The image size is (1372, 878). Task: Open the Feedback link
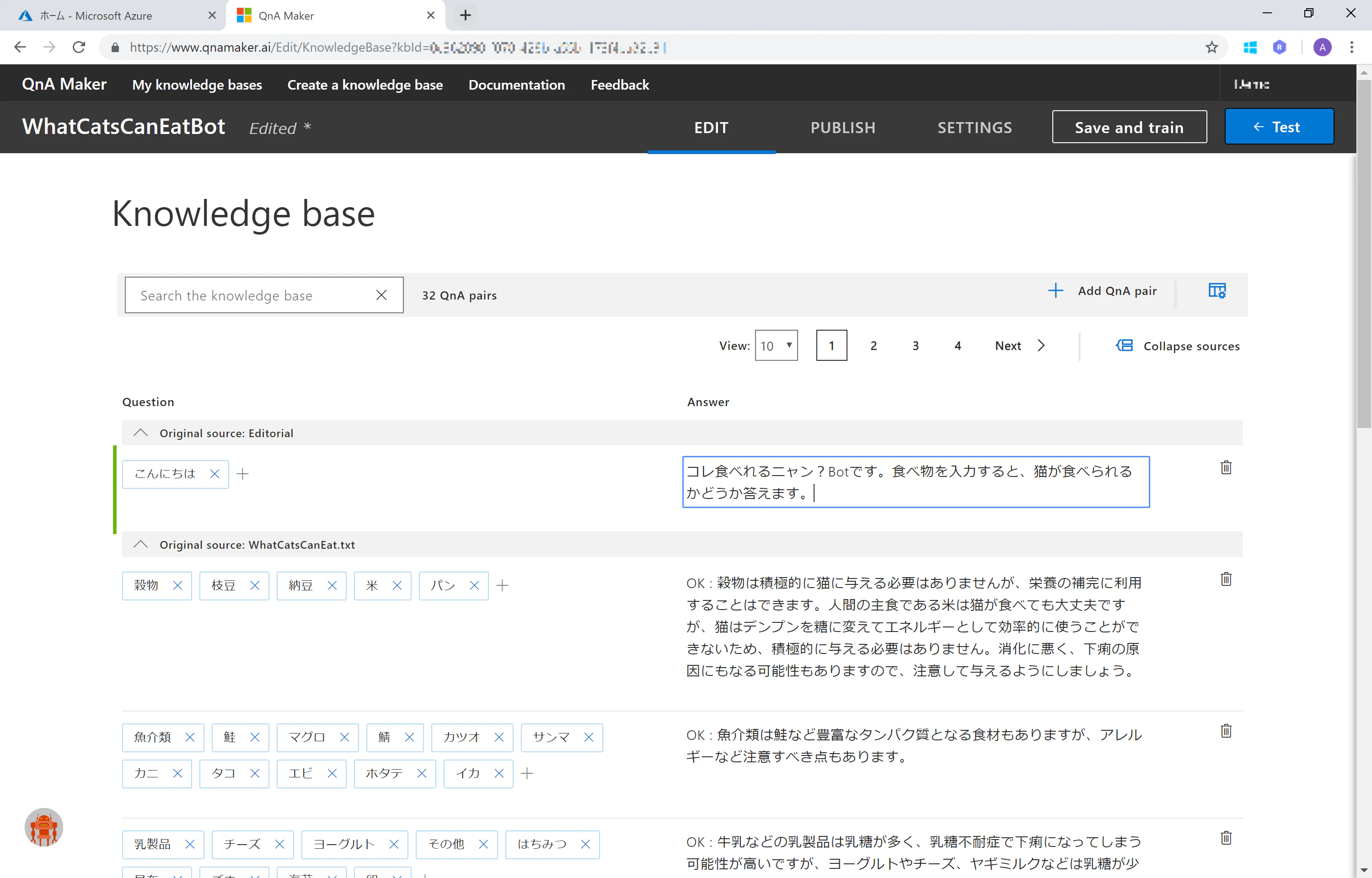(620, 85)
